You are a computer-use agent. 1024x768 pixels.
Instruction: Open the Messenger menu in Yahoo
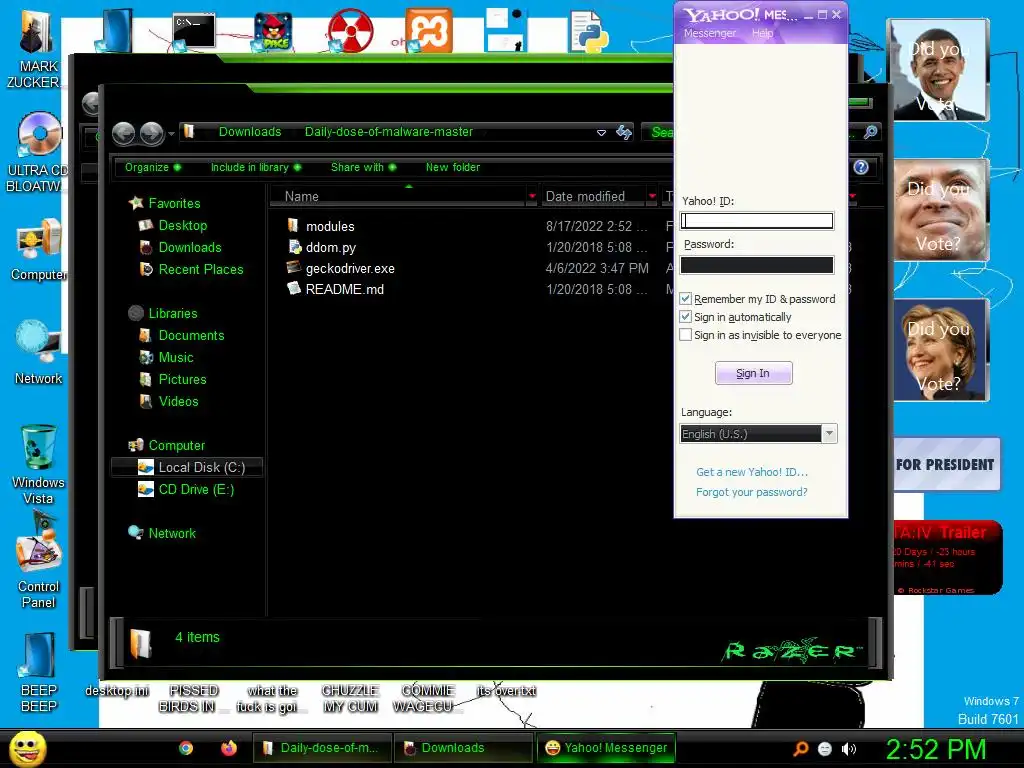pyautogui.click(x=709, y=33)
